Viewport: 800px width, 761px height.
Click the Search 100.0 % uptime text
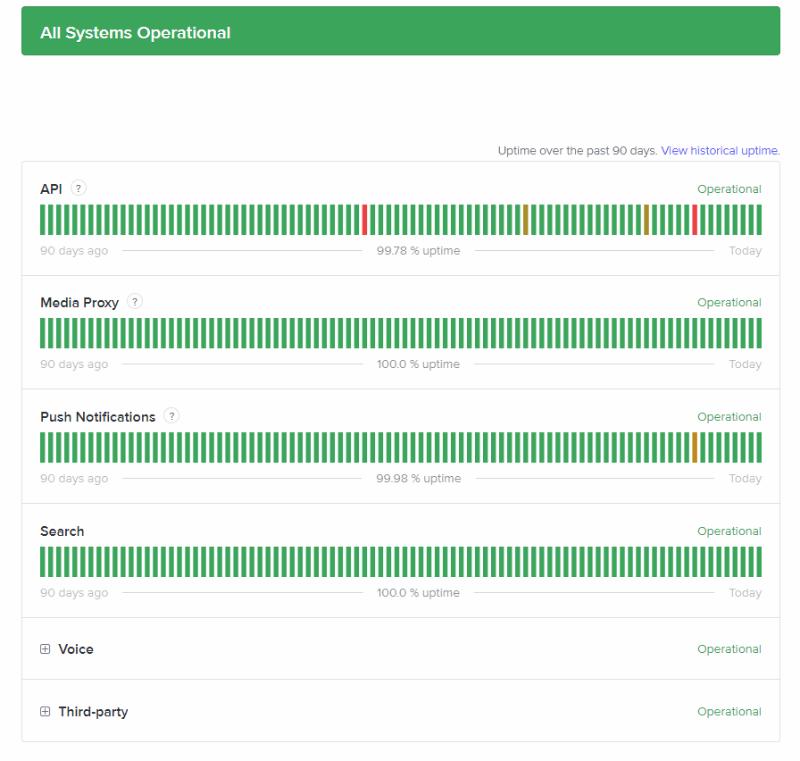tap(418, 593)
